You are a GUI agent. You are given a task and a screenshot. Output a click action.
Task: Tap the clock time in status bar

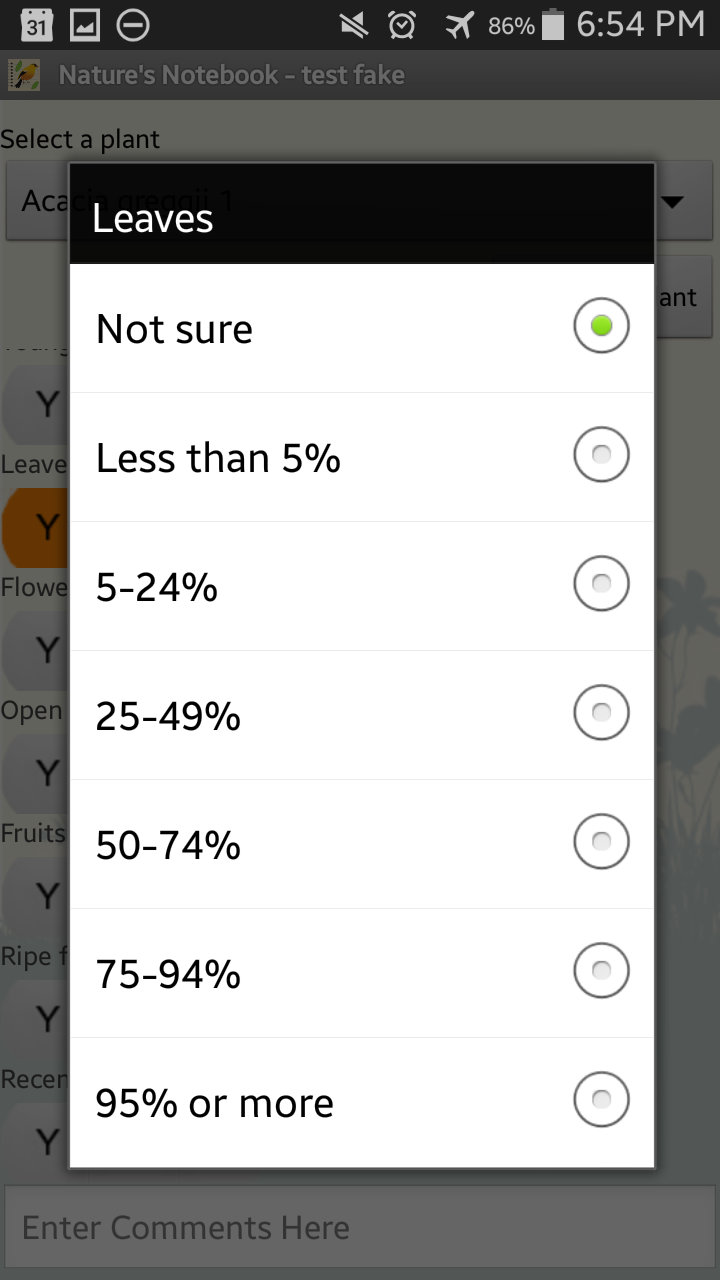coord(641,25)
